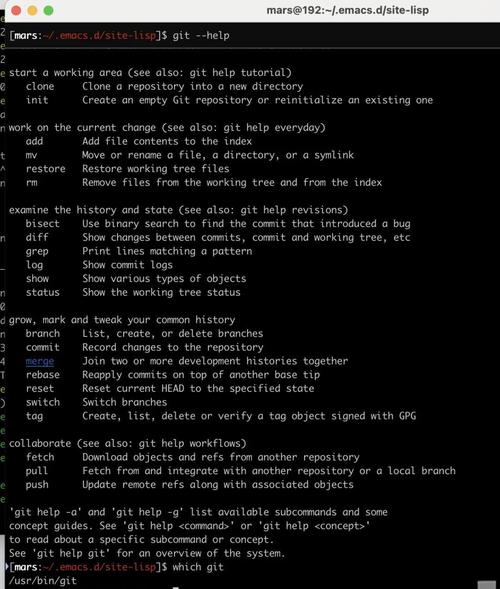Screen dimensions: 500x589
Task: Select the 'init' subcommand name
Action: [x=37, y=100]
